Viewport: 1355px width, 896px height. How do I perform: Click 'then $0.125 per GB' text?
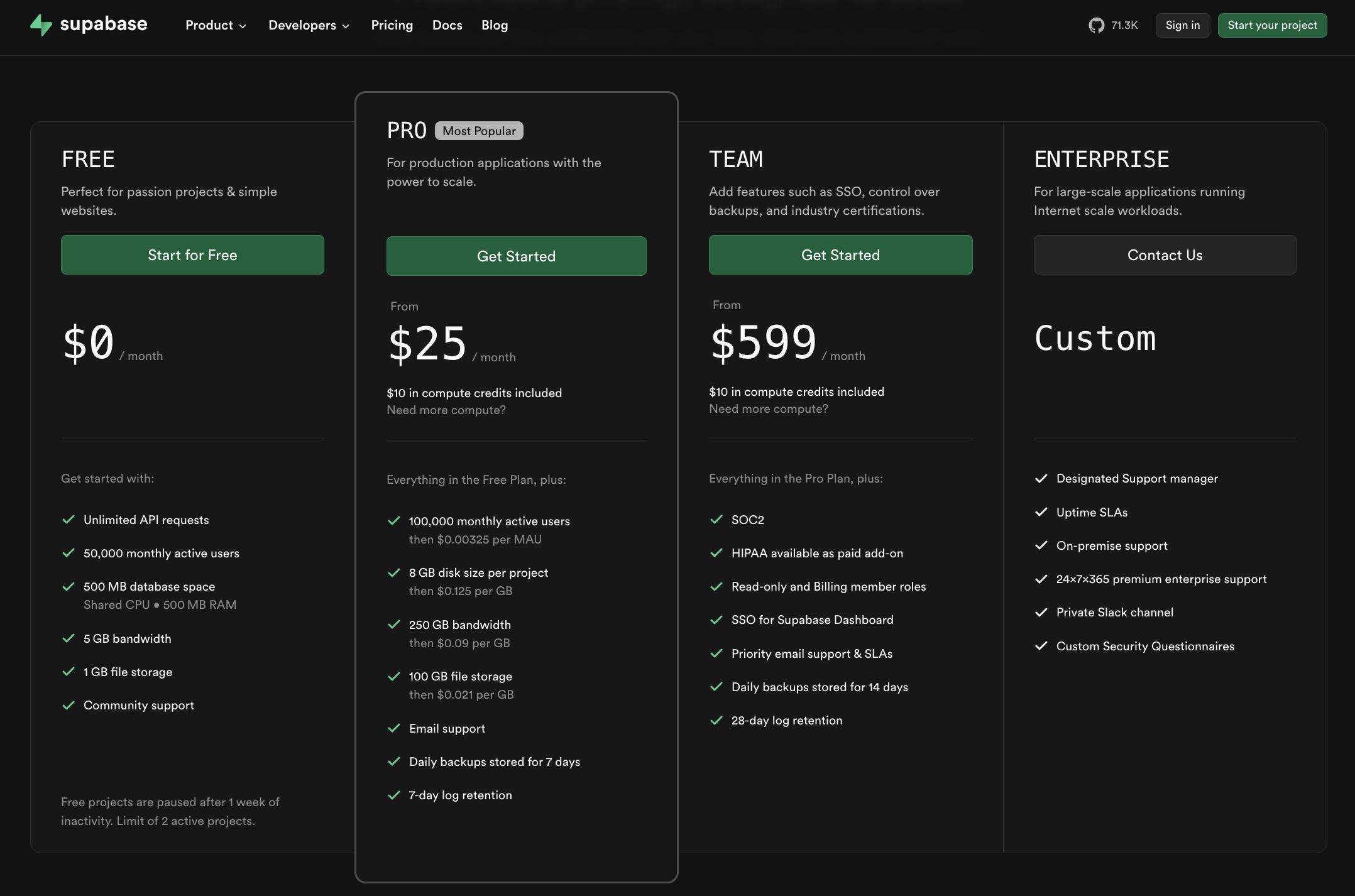click(x=461, y=591)
